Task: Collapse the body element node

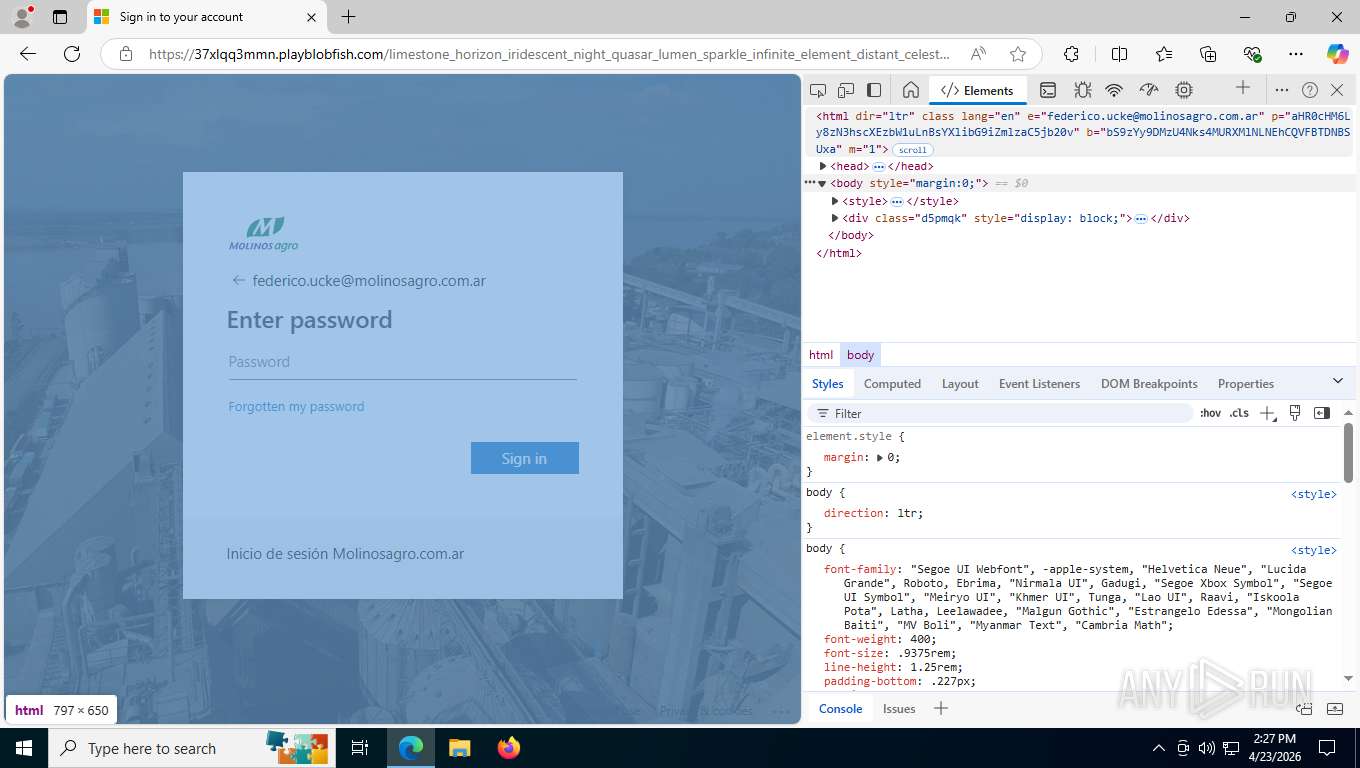Action: pos(822,184)
